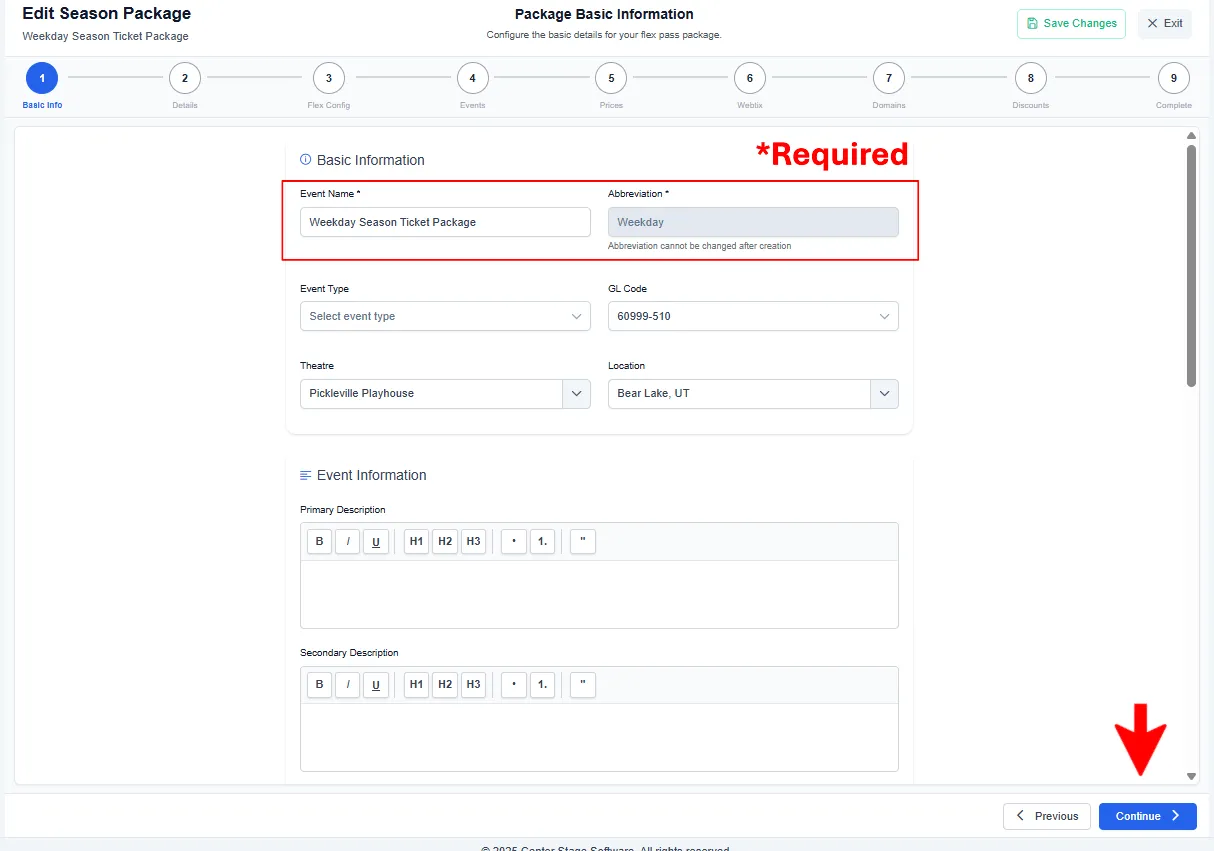
Task: Go to step 3 Flex Config
Action: [x=329, y=78]
